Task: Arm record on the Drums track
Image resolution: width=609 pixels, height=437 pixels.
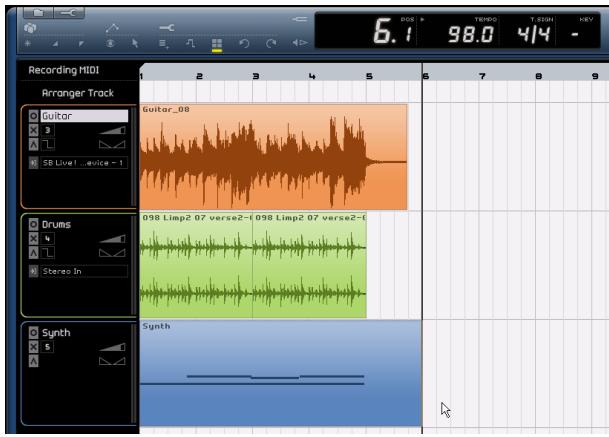Action: click(33, 224)
